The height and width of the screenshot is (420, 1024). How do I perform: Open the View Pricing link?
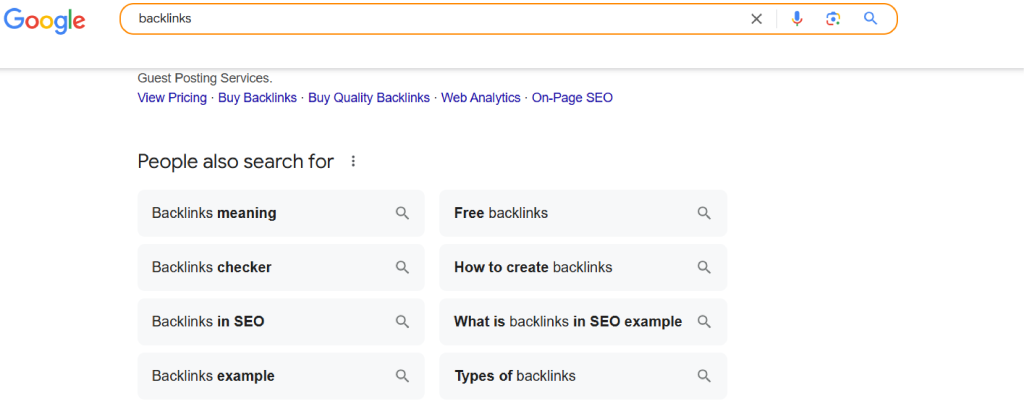(x=172, y=98)
